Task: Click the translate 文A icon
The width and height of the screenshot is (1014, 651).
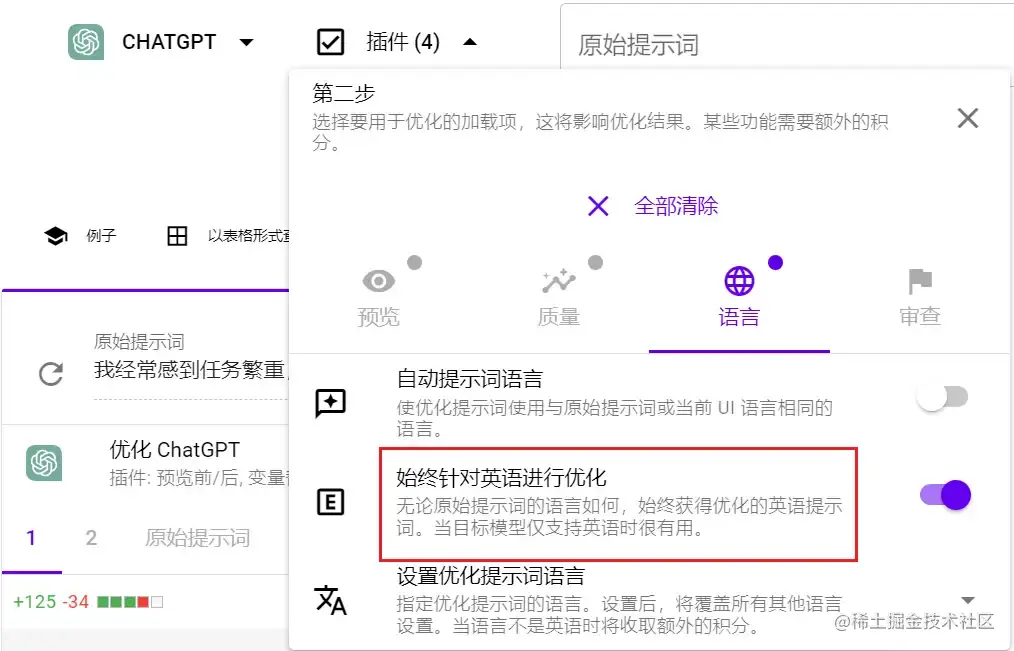Action: 330,601
